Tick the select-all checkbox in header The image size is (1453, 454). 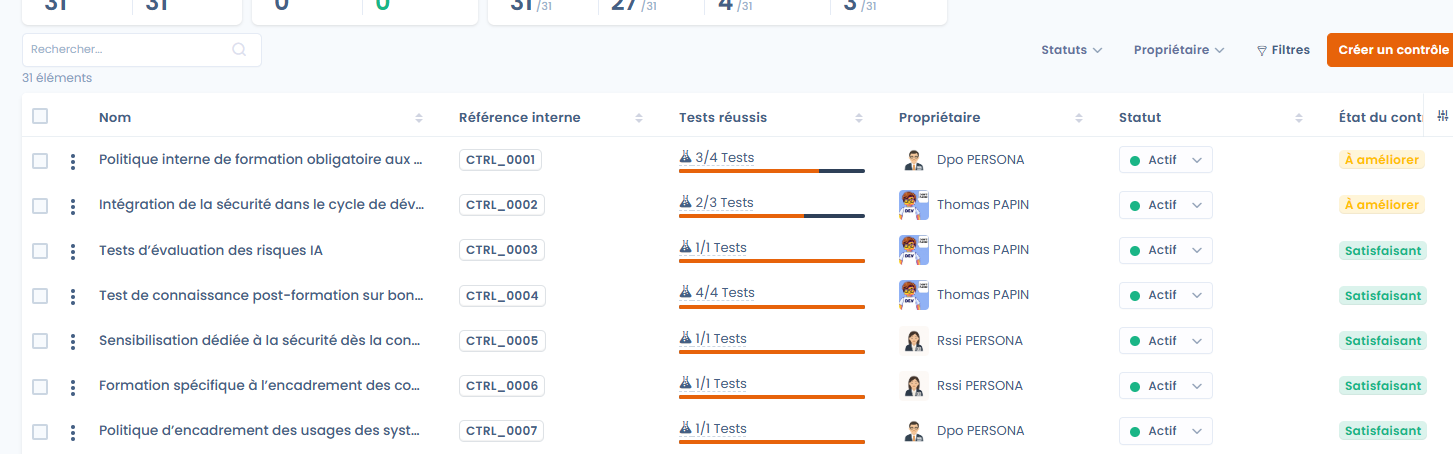point(40,116)
